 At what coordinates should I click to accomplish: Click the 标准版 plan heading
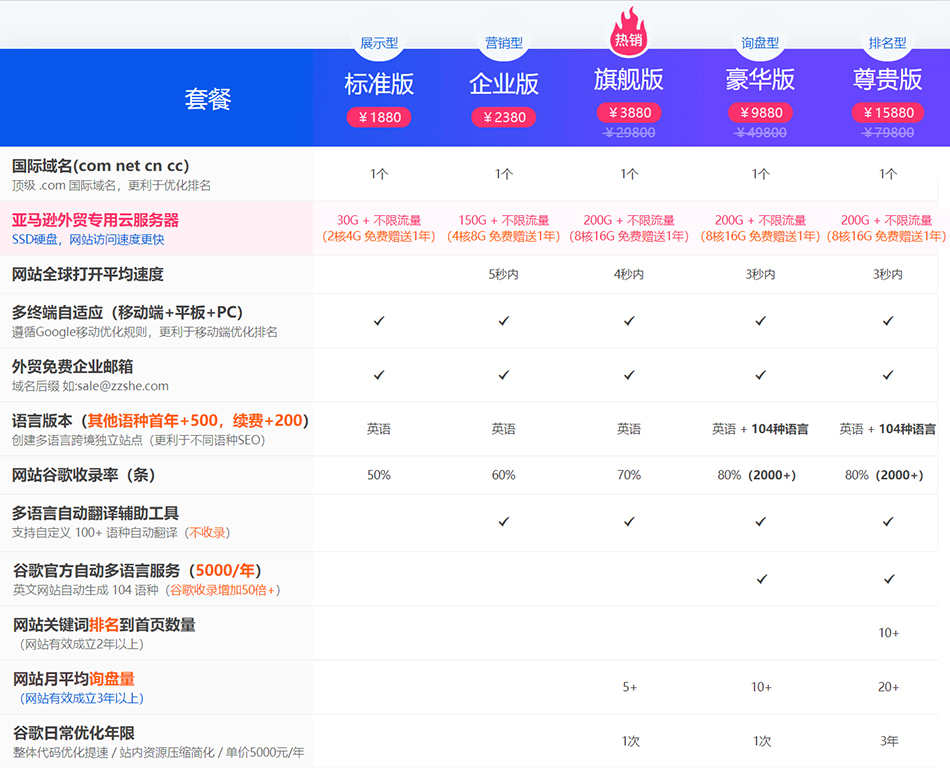pyautogui.click(x=379, y=84)
